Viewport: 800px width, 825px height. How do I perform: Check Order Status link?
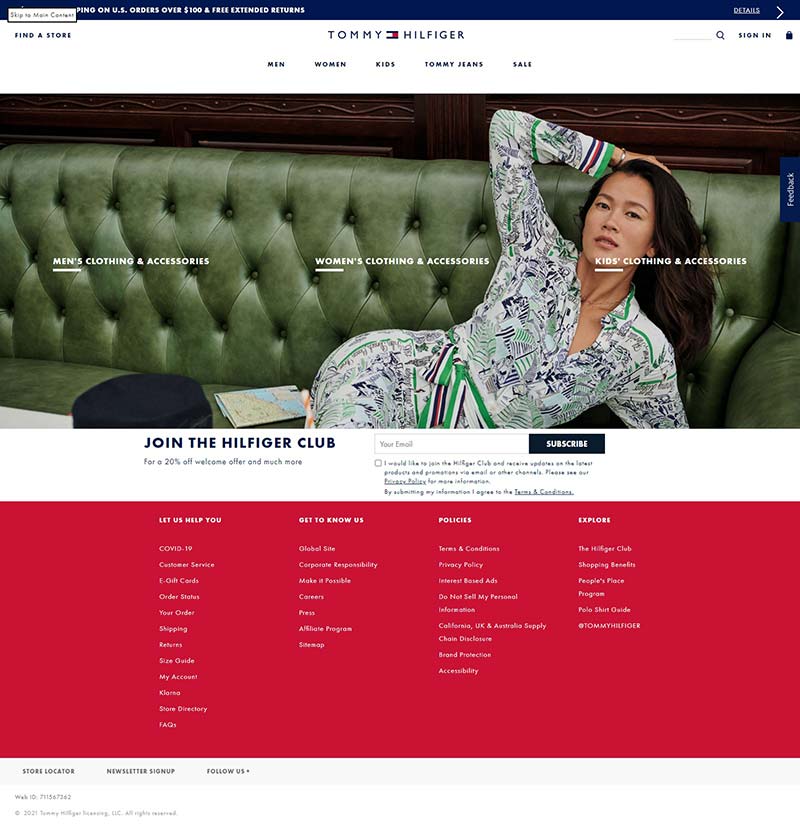click(179, 597)
